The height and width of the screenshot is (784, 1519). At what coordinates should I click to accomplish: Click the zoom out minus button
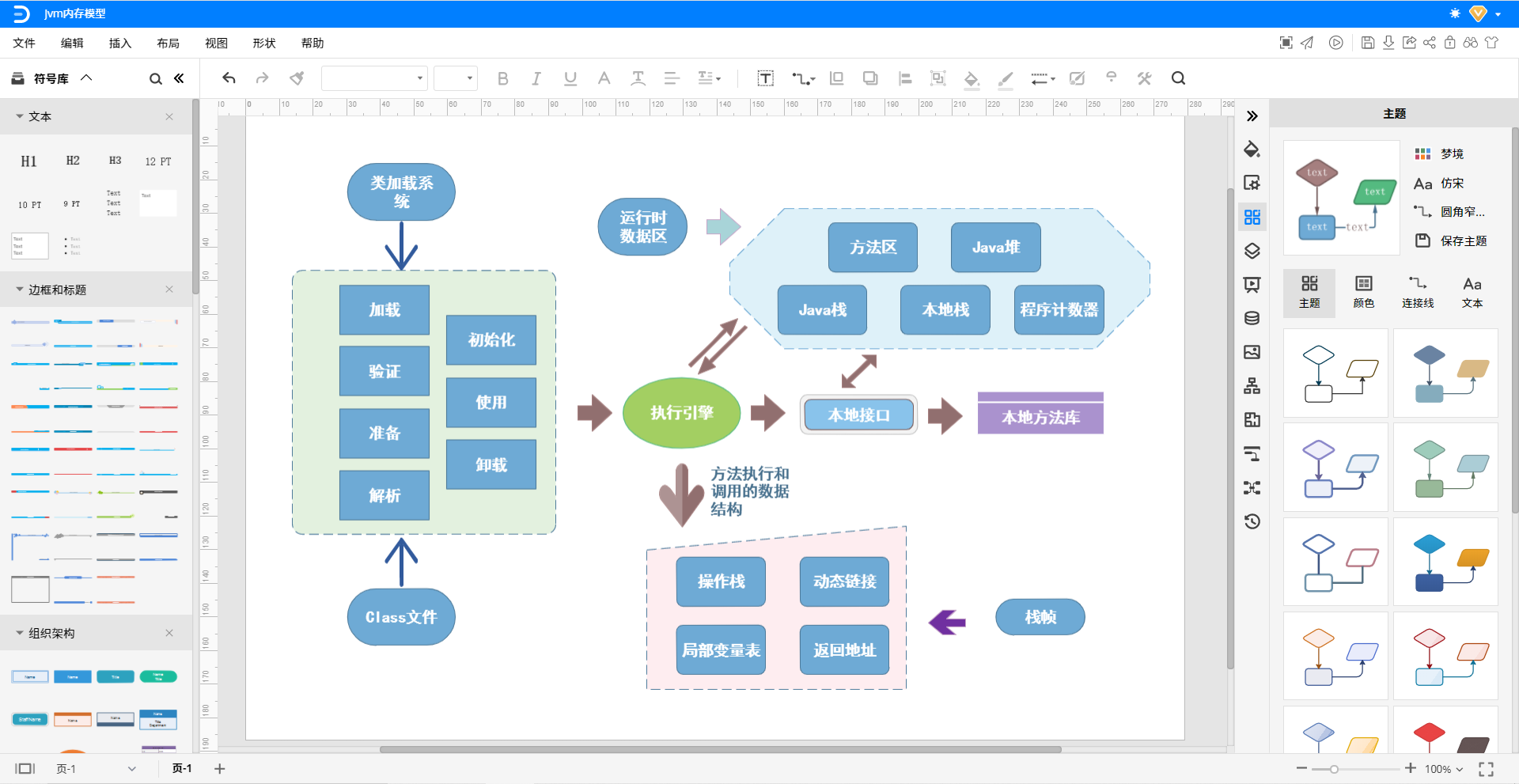click(x=1301, y=768)
